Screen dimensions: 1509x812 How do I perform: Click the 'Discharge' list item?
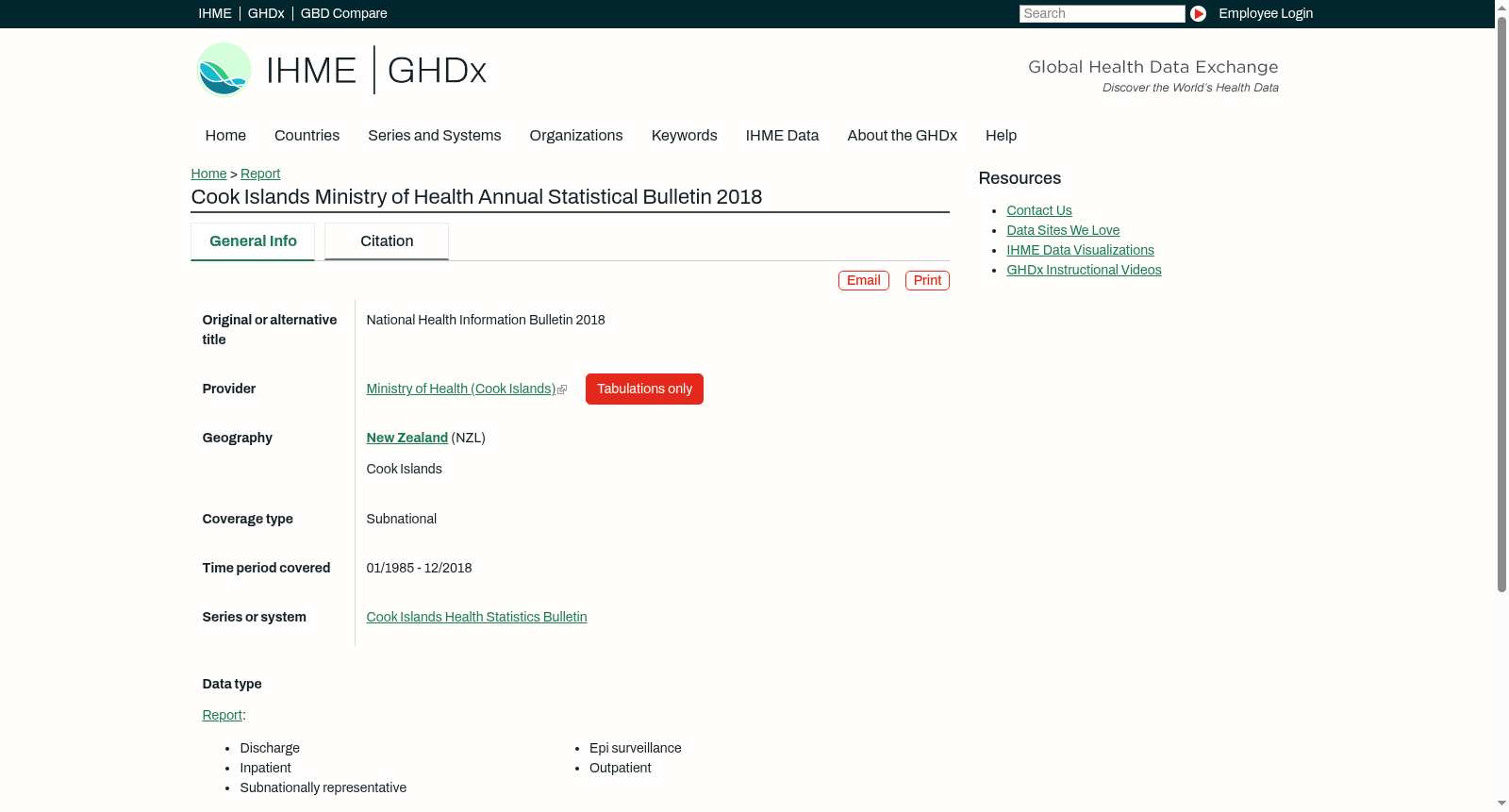270,748
